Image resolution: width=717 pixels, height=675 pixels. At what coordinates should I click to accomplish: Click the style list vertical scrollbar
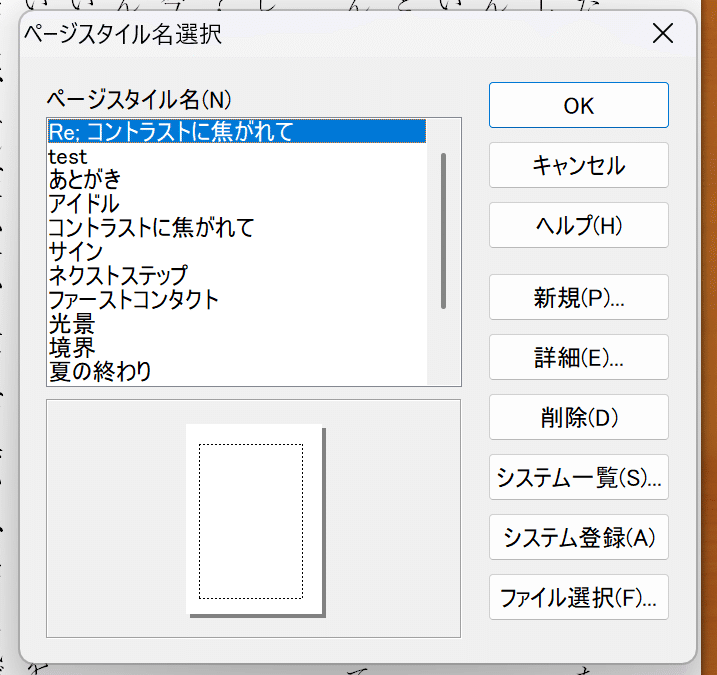(x=443, y=231)
